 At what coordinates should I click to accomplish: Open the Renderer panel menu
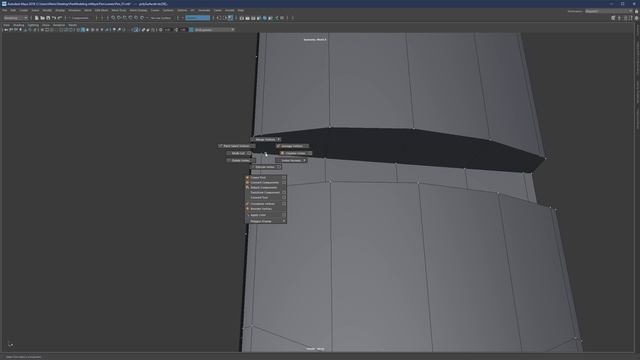coord(59,25)
